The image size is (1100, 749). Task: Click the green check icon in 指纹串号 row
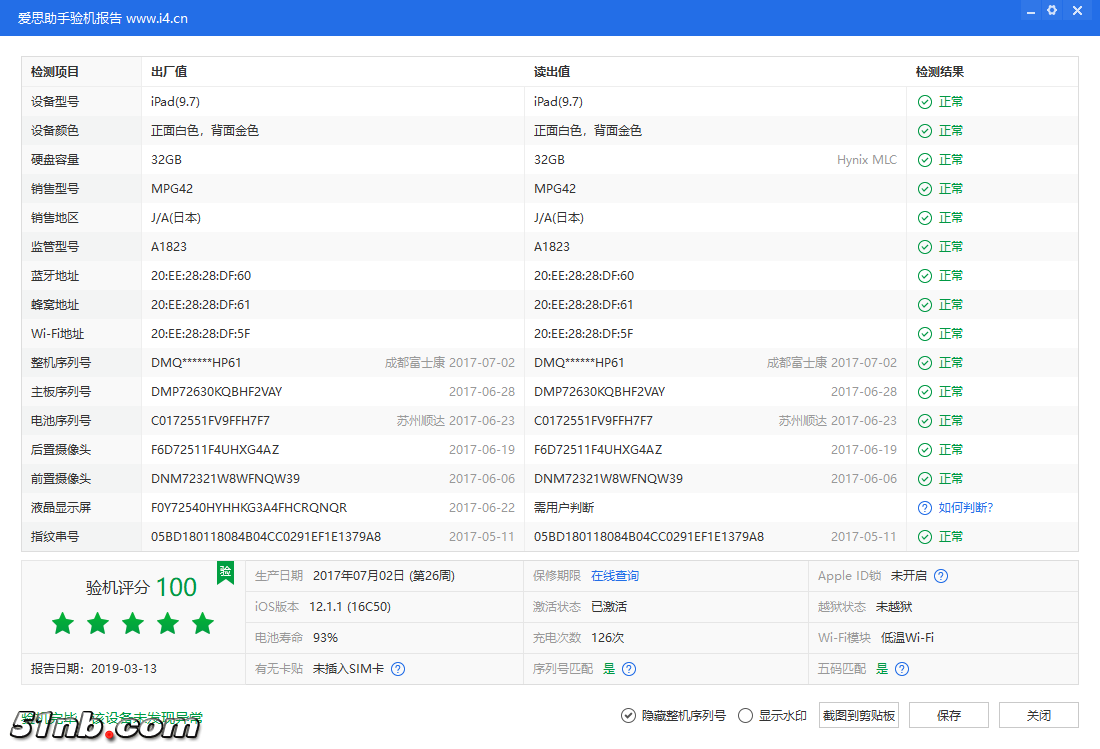(x=925, y=537)
